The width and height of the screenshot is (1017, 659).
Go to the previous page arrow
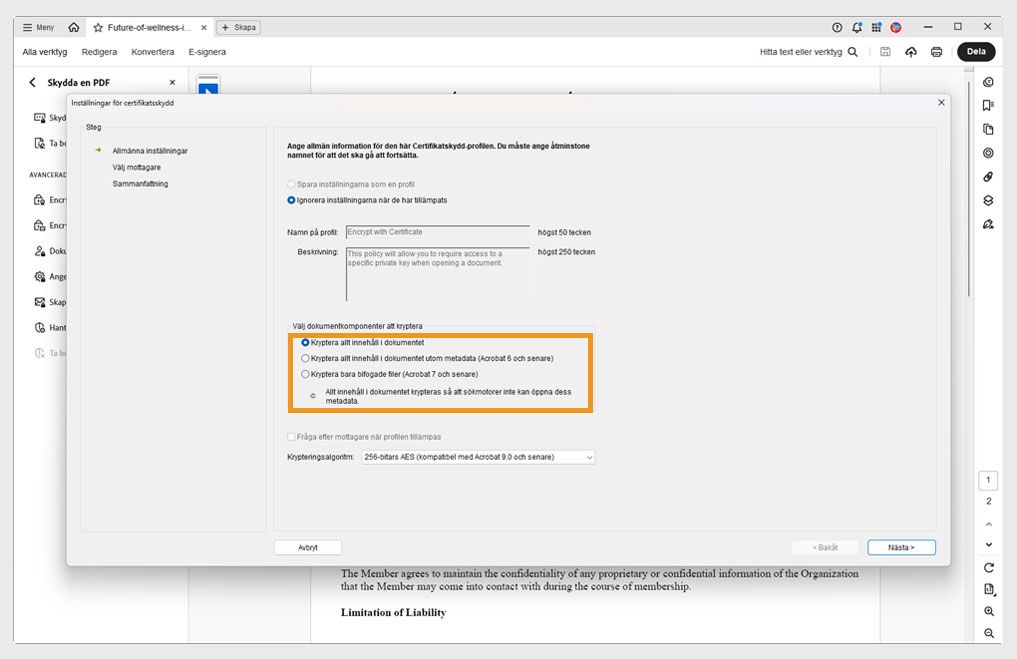click(x=988, y=524)
